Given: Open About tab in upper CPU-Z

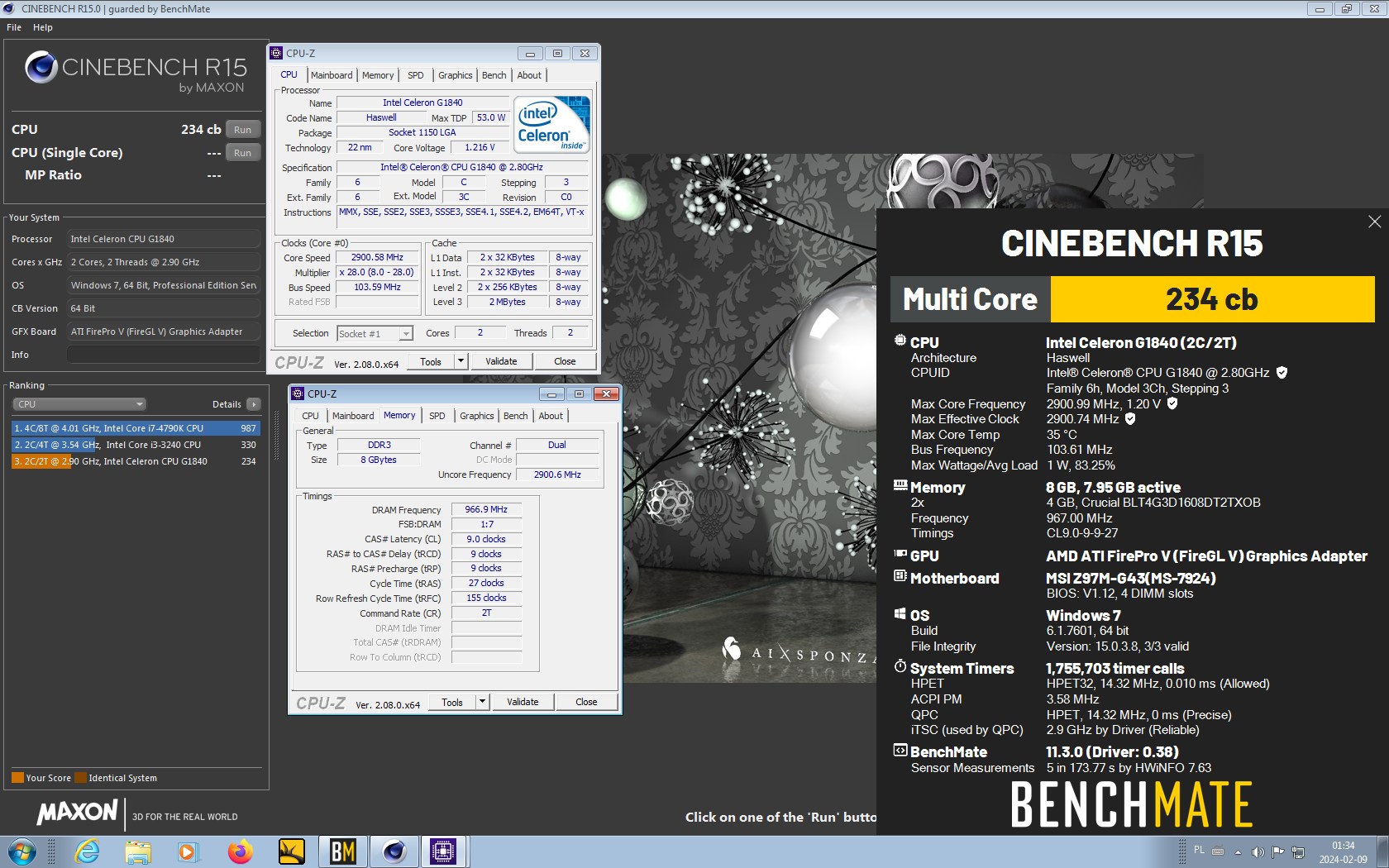Looking at the screenshot, I should tap(529, 75).
